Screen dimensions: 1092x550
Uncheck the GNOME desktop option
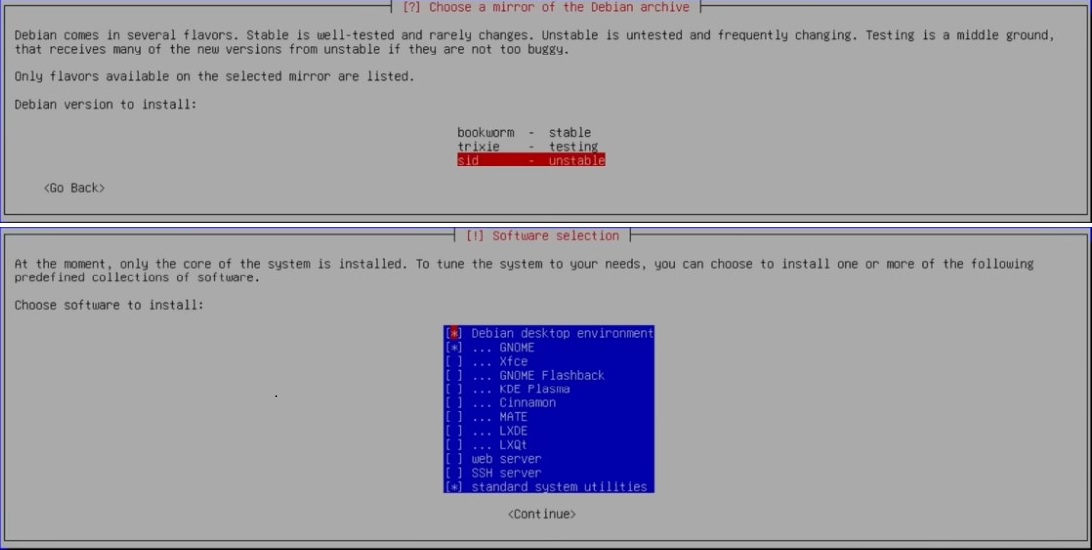[455, 347]
